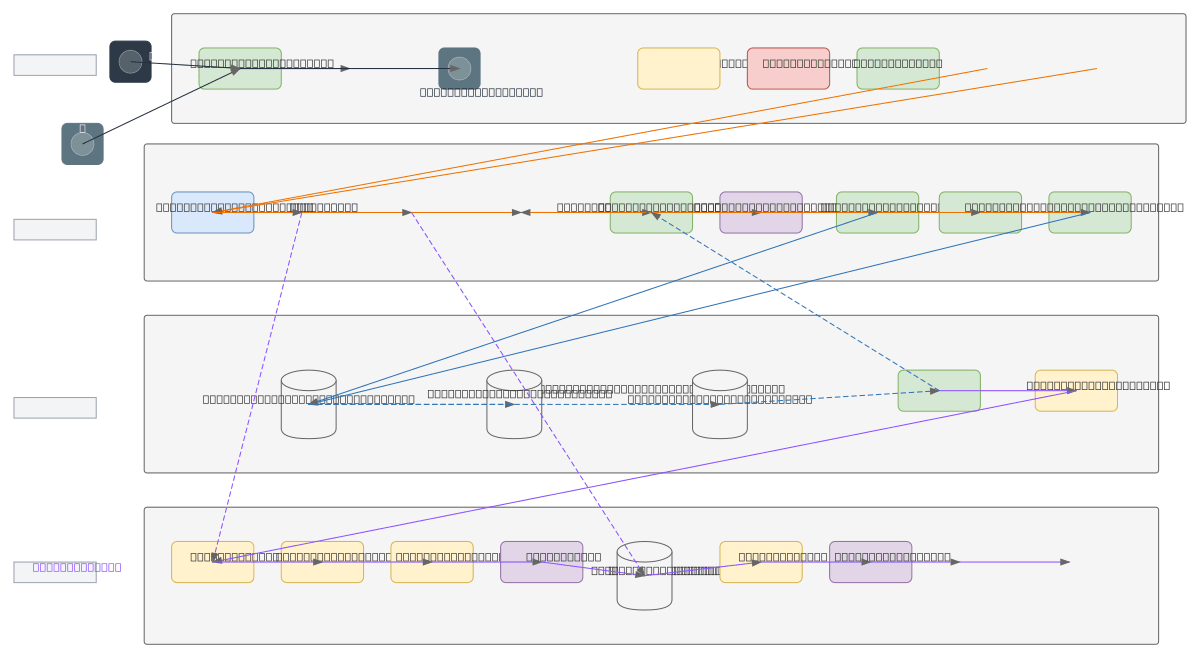Select the last green node in the second lane
Viewport: 1200px width, 658px height.
click(1090, 212)
